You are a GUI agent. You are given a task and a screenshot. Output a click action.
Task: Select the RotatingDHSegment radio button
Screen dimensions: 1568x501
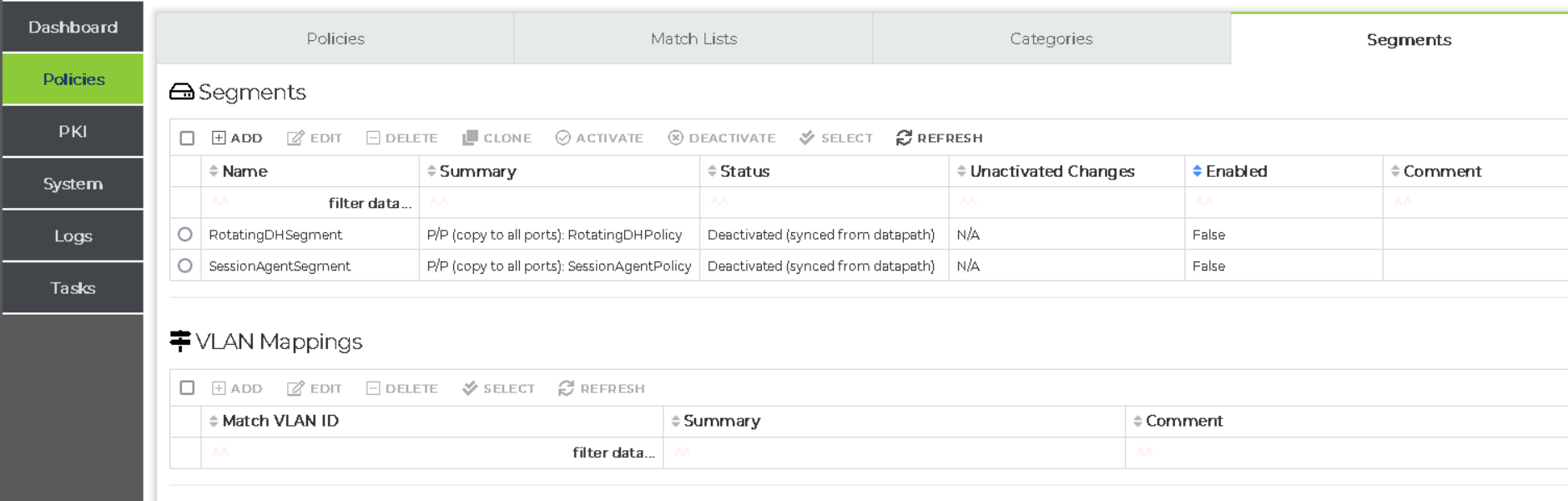tap(185, 235)
